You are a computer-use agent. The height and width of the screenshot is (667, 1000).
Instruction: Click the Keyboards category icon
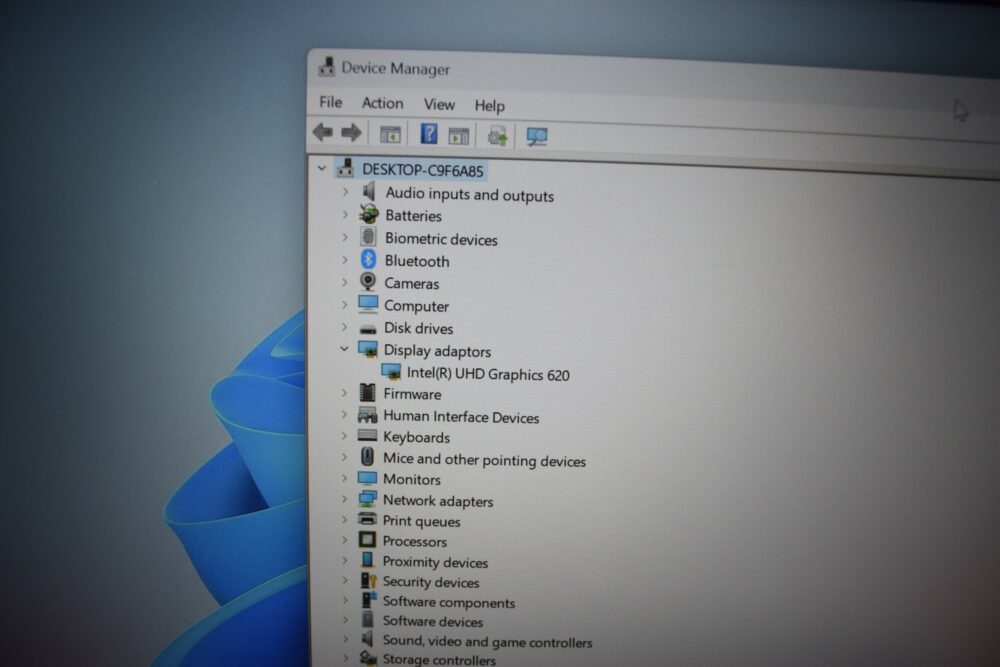(367, 436)
